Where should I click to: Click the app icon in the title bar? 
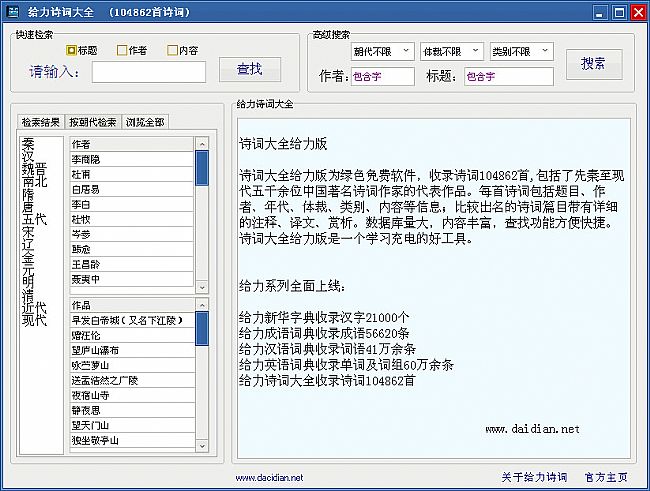13,12
